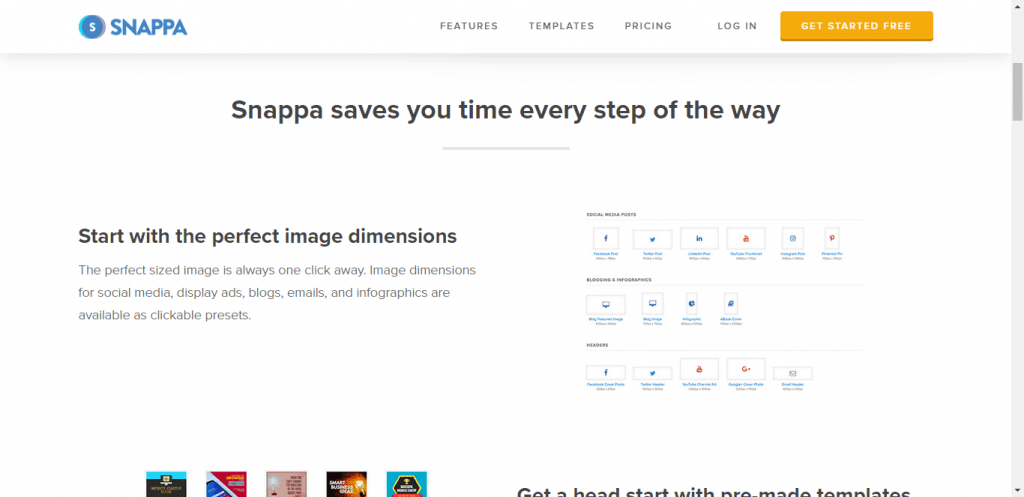The height and width of the screenshot is (497, 1024).
Task: Pick the Blog Image preset icon
Action: pos(652,304)
